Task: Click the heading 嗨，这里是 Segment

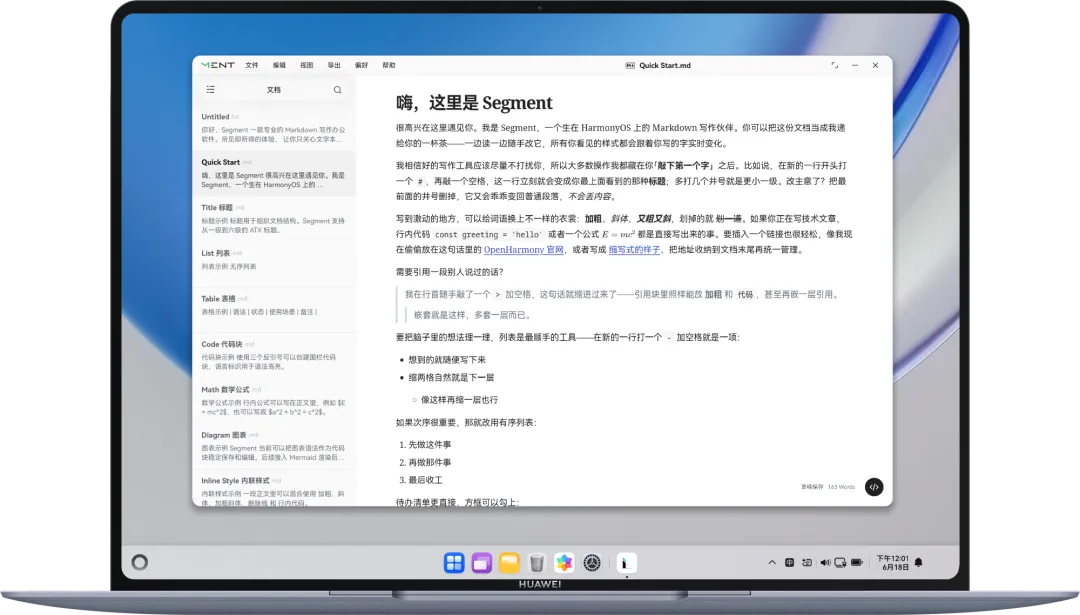Action: [474, 103]
